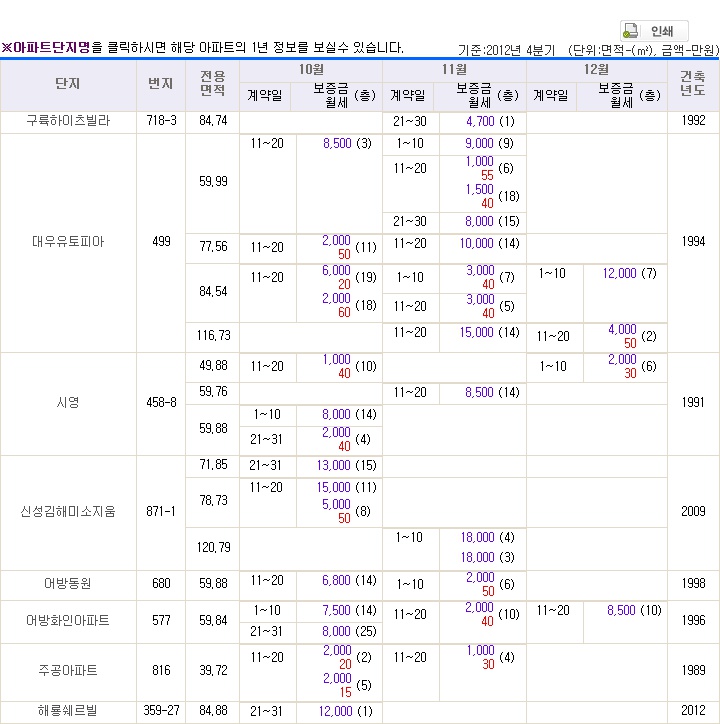Click deposit 8,500 (10) in December

(x=634, y=610)
